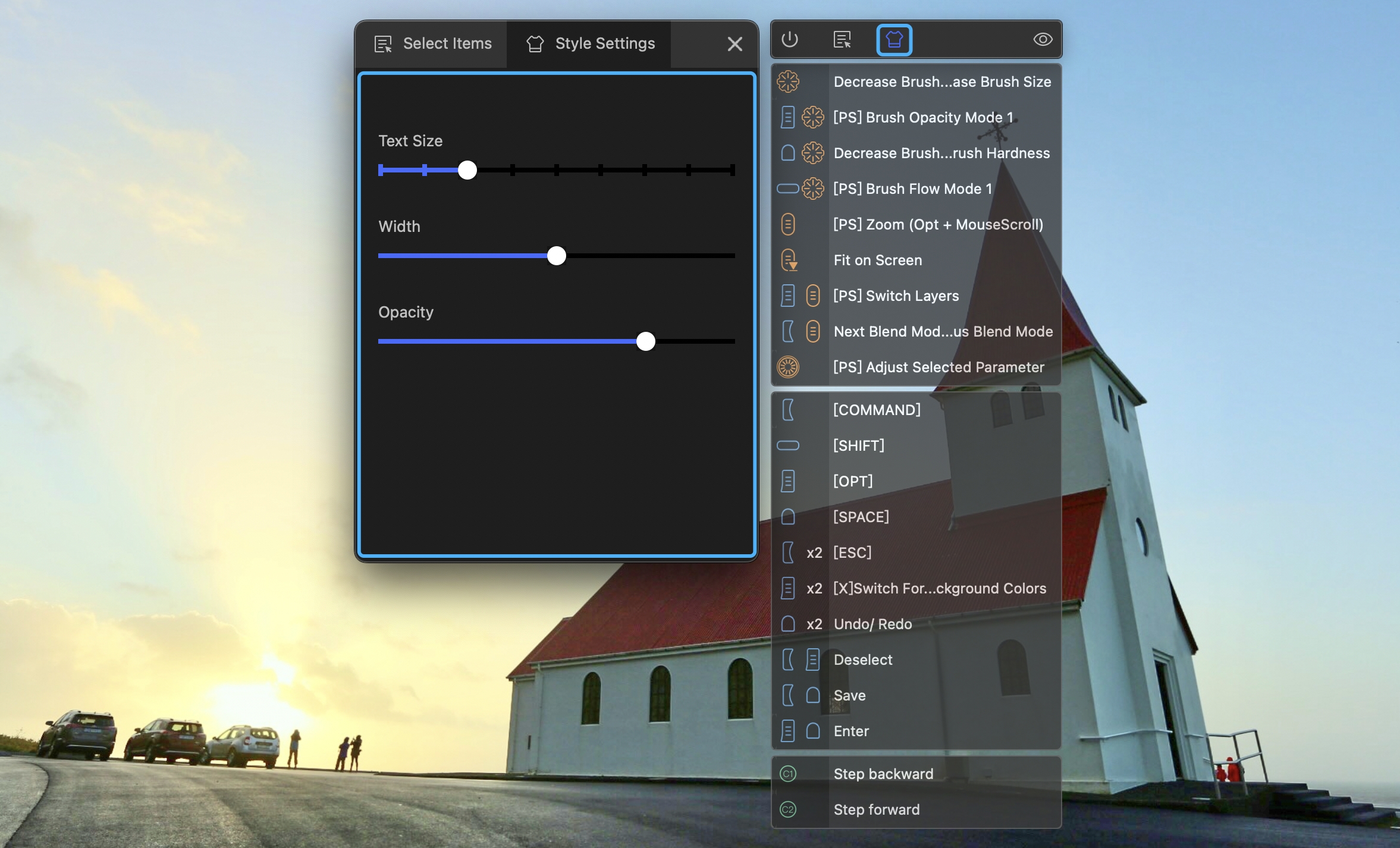
Task: Click the power icon in the overlay toolbar
Action: coord(789,39)
